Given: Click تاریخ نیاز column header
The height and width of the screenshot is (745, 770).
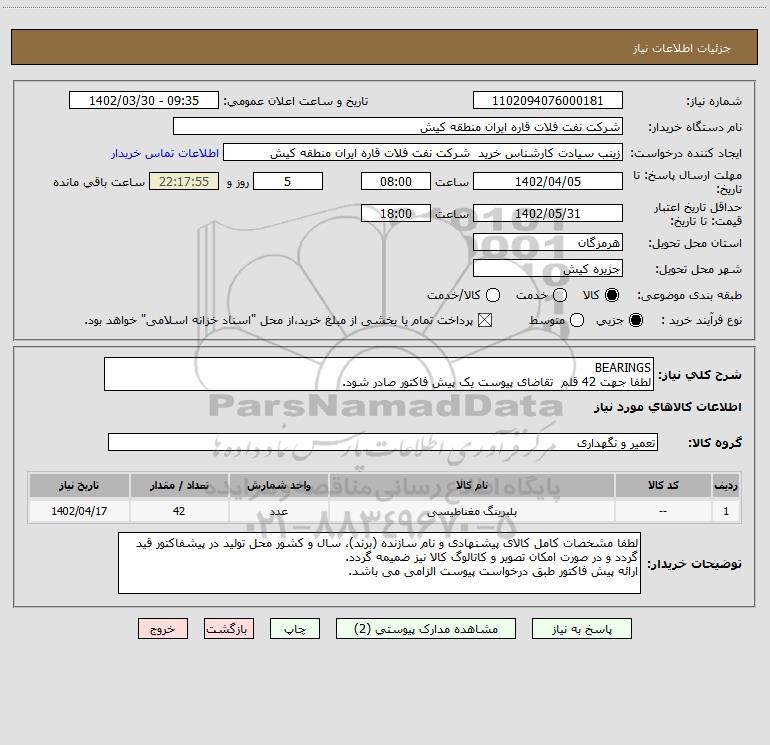Looking at the screenshot, I should [79, 486].
